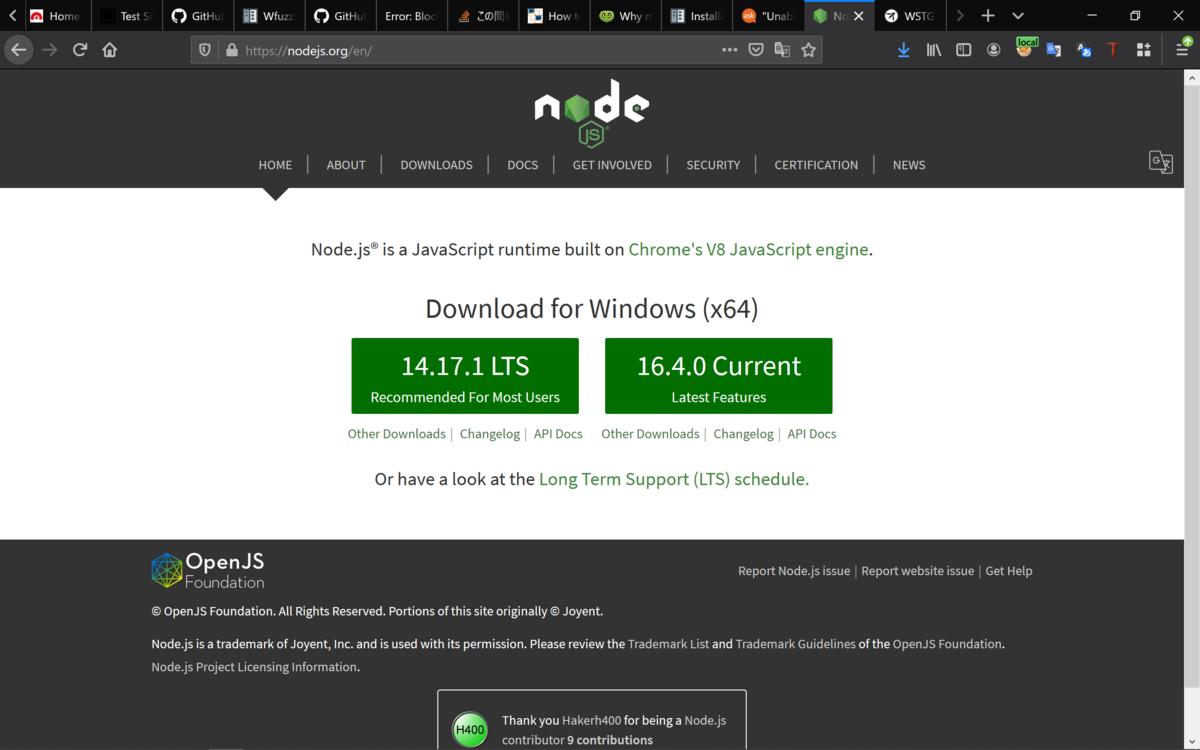The height and width of the screenshot is (750, 1200).
Task: Click the browser Forward arrow
Action: (50, 50)
